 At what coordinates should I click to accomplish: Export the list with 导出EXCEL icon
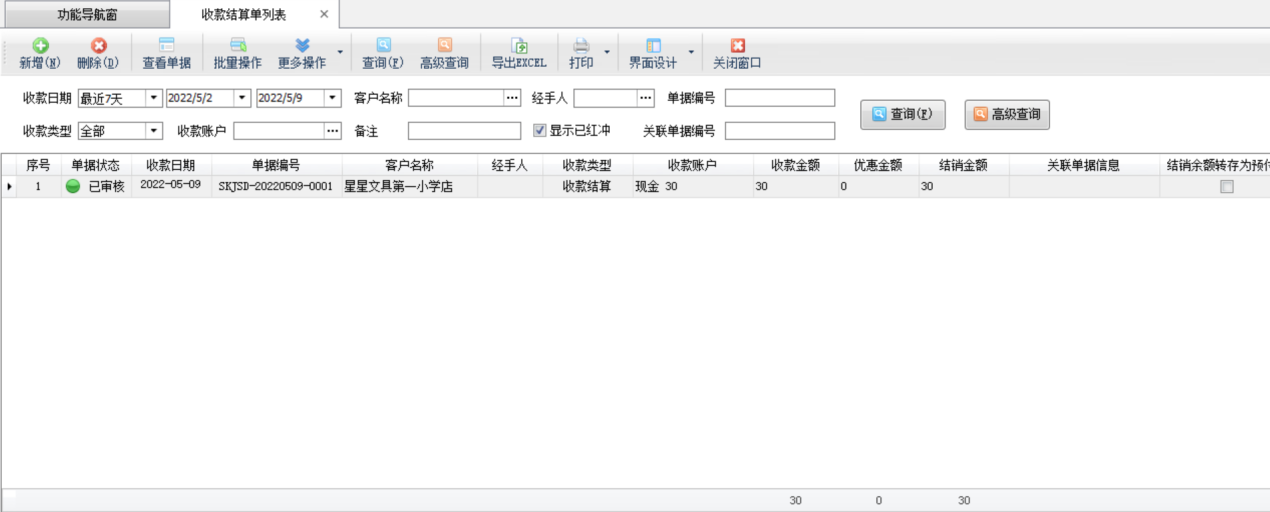click(x=519, y=46)
